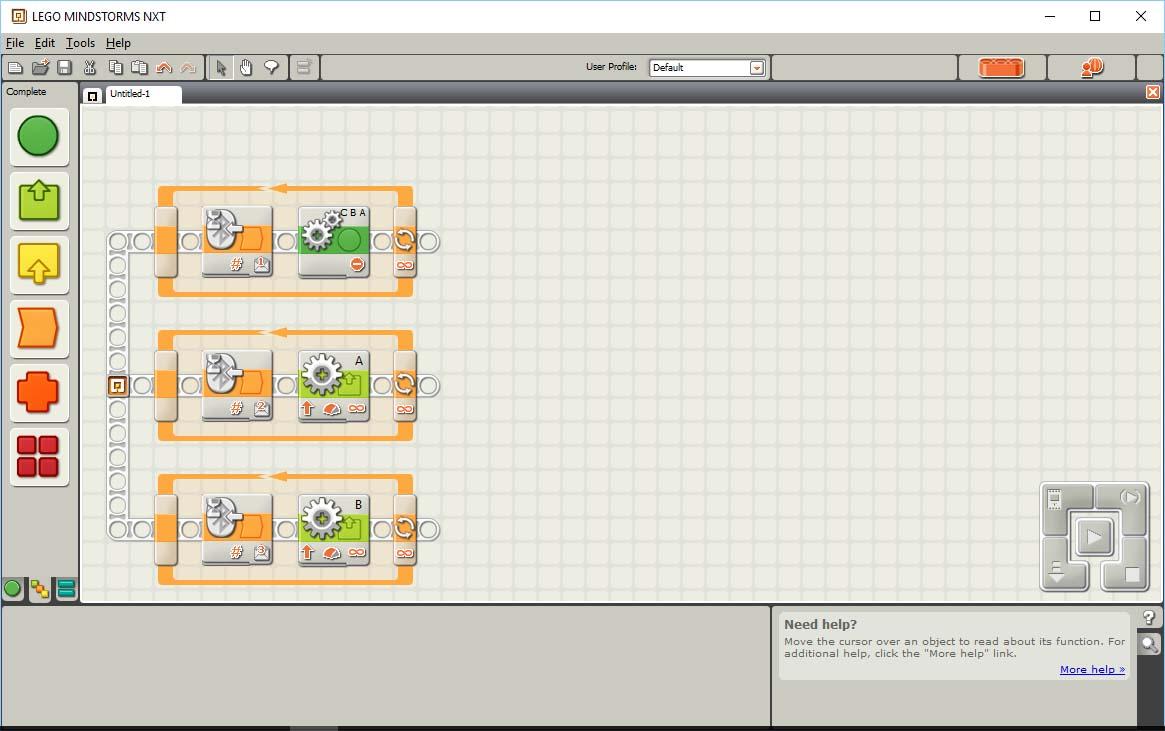Click the bottom loop's repeat arrows end
Screen dimensions: 1165x731
click(405, 530)
